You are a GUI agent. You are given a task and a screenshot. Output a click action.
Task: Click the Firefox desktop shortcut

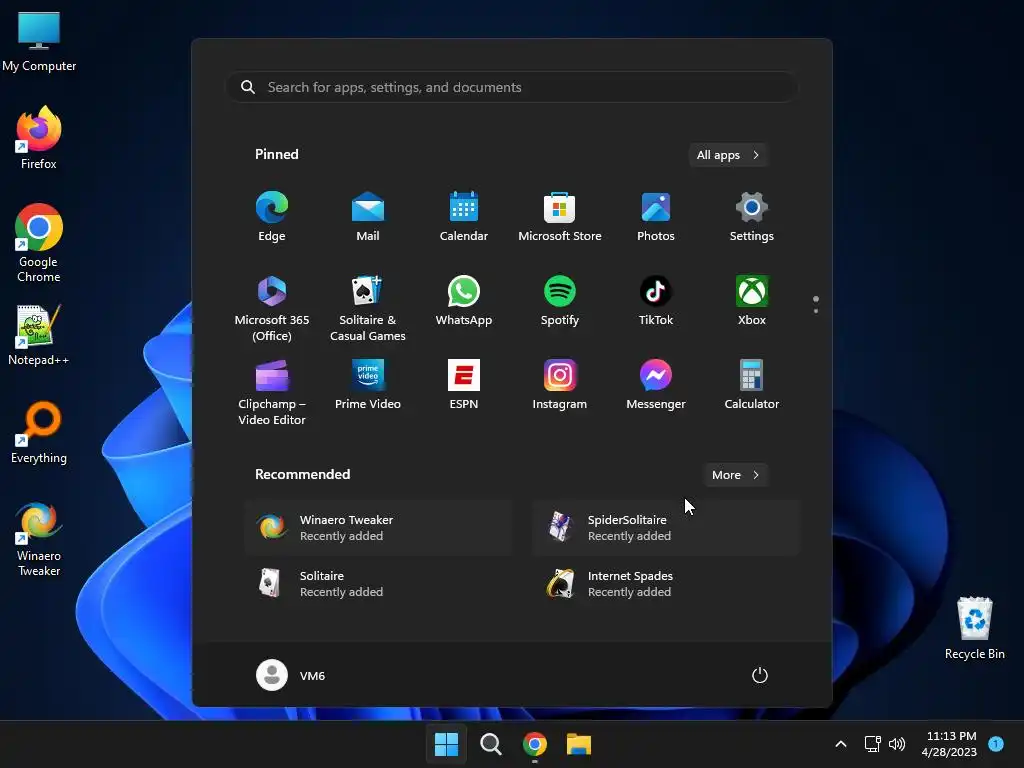click(x=39, y=137)
